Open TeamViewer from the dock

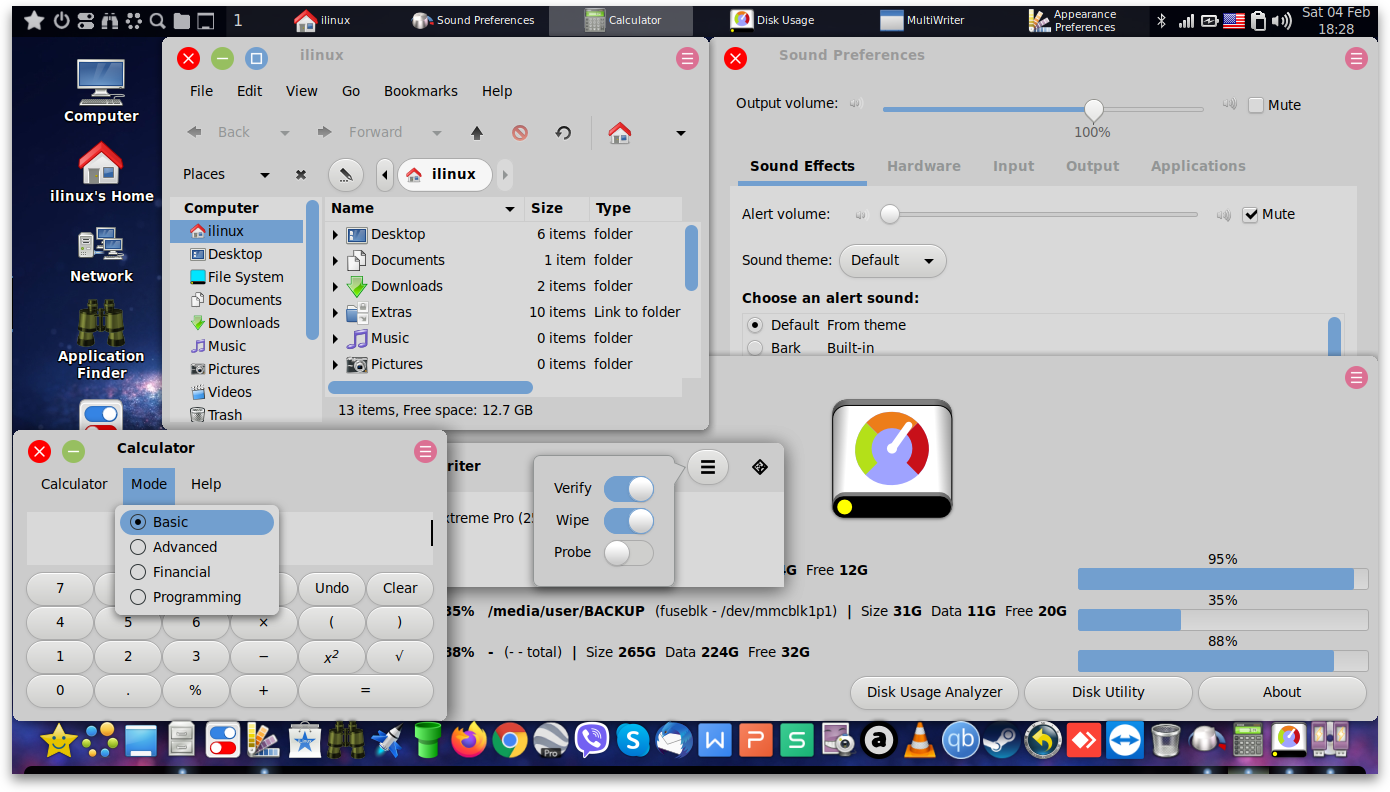[1125, 741]
